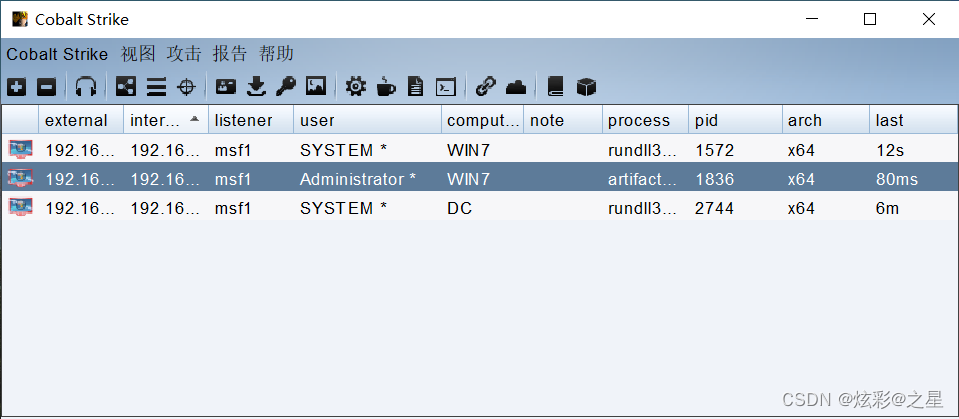Minimize the Cobalt Strike window
The image size is (959, 419).
pyautogui.click(x=812, y=19)
